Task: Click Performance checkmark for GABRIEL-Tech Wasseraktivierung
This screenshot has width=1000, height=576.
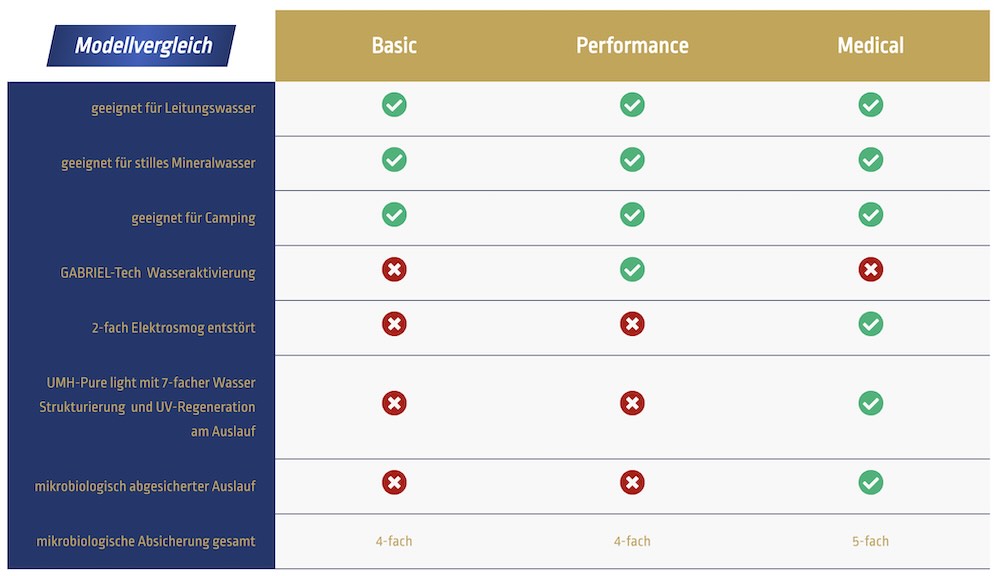Action: pos(632,270)
